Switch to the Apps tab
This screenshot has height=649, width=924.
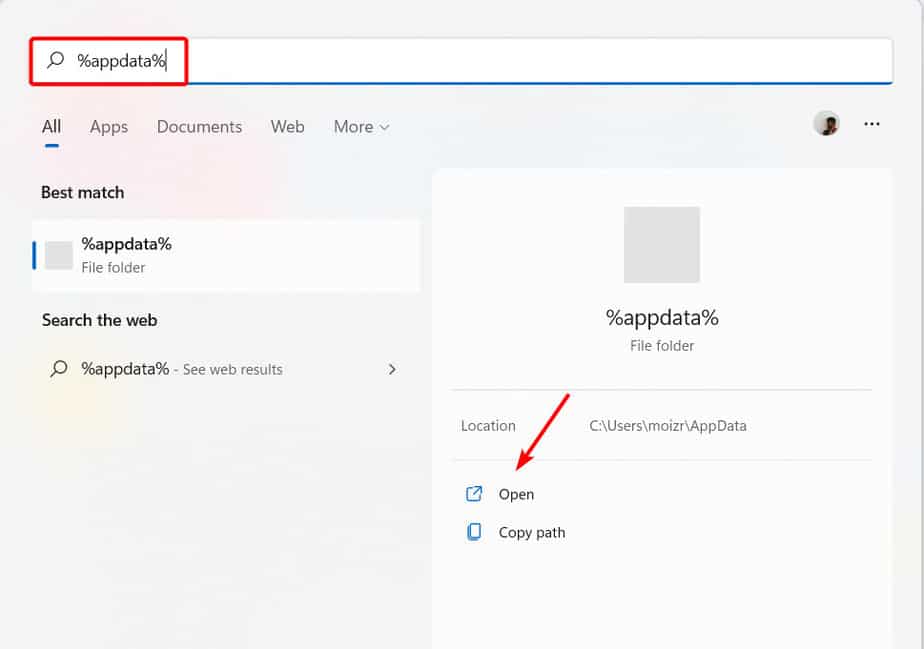pos(109,127)
